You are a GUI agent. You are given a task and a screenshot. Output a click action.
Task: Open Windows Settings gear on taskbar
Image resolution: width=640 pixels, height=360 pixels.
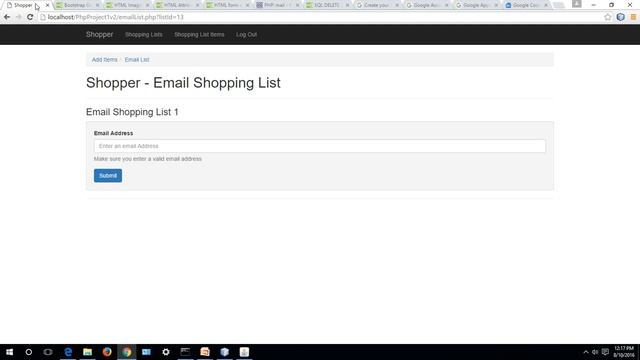(x=166, y=352)
